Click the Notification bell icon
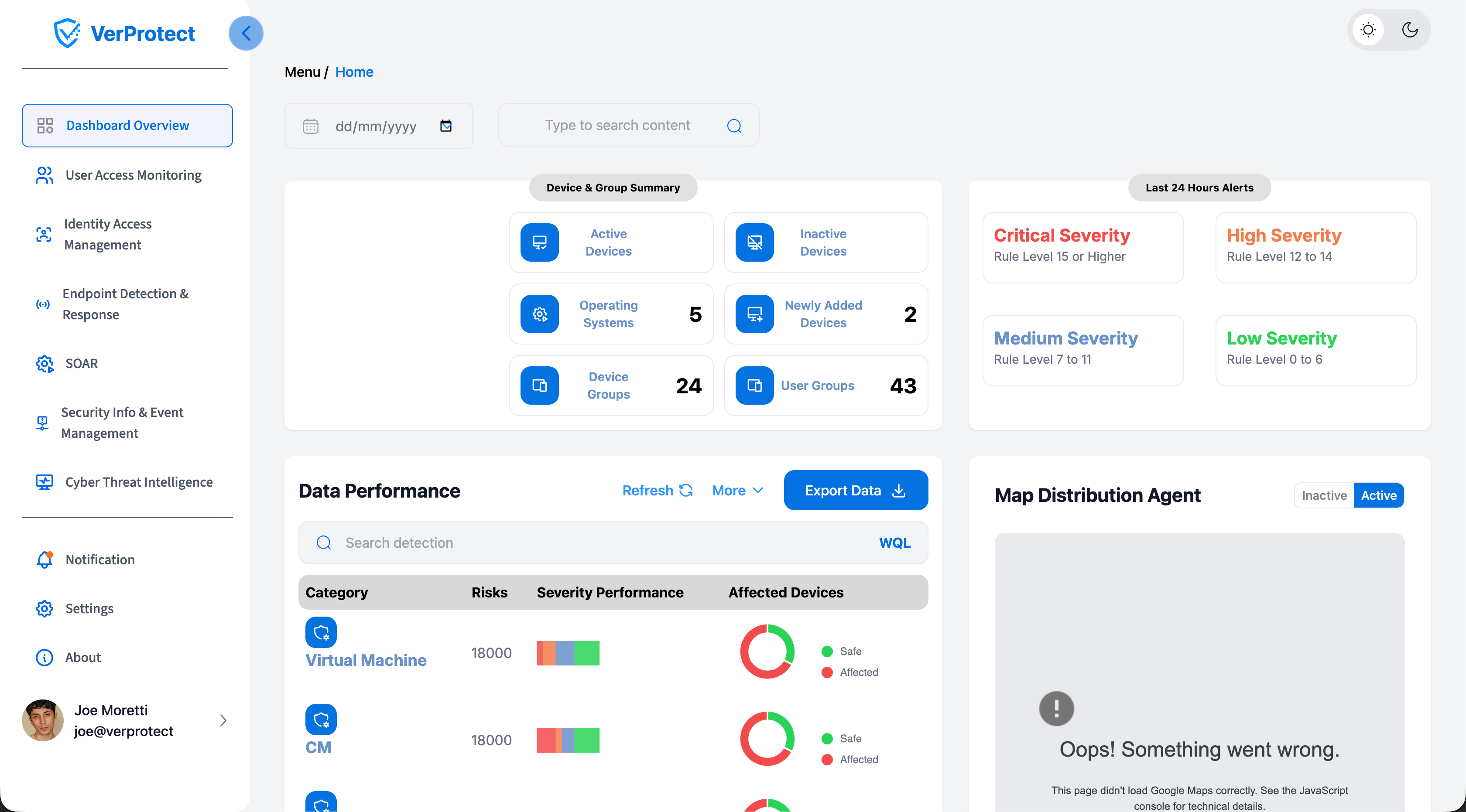Screen dimensions: 1466x812 45,560
